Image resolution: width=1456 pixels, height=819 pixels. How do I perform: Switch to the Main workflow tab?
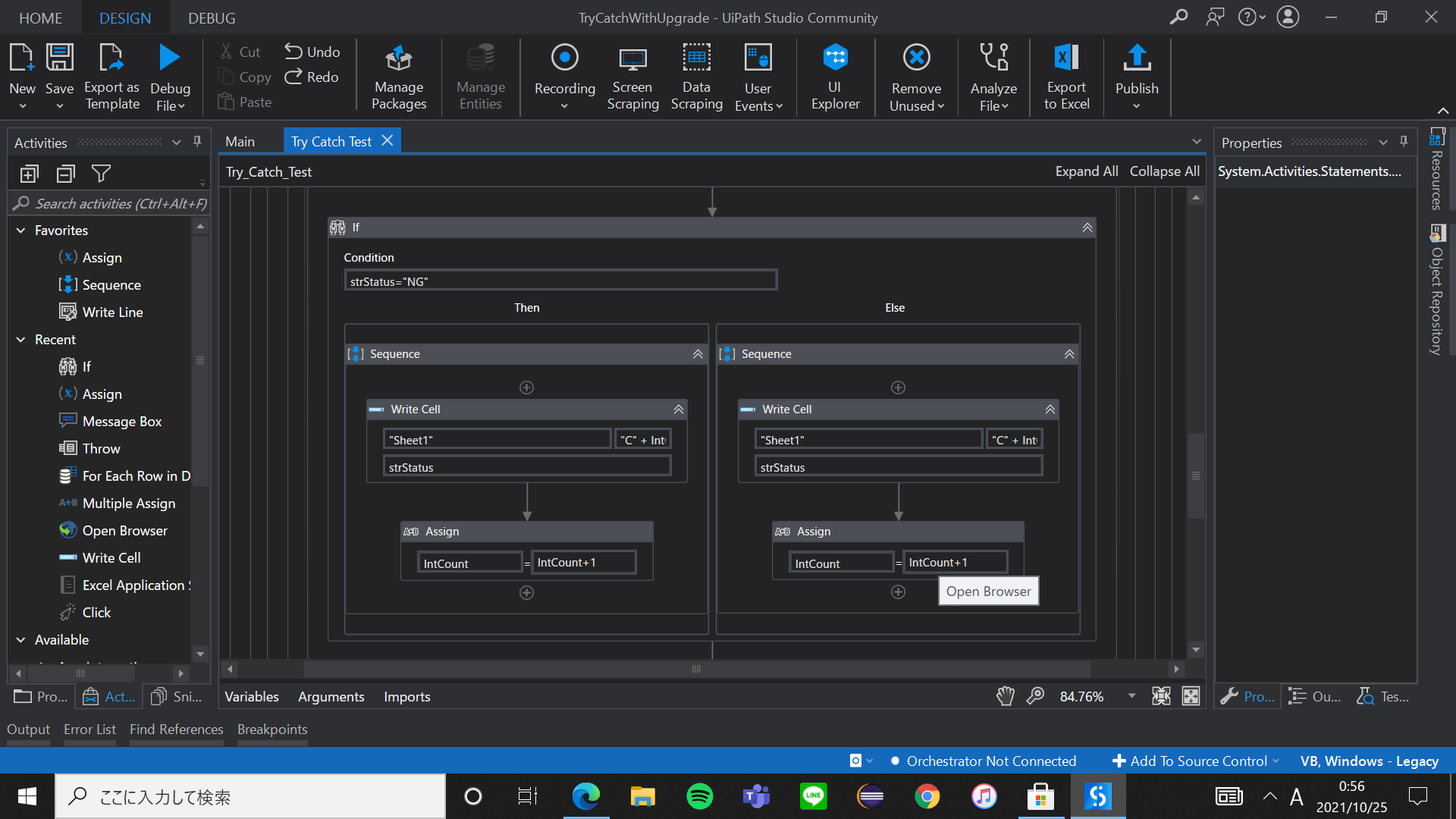click(x=240, y=142)
